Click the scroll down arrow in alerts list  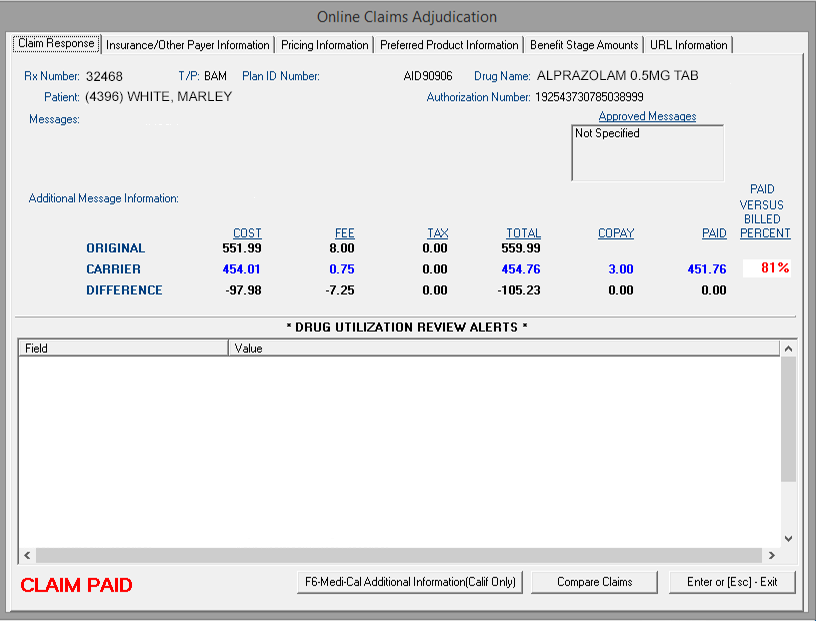pyautogui.click(x=787, y=537)
